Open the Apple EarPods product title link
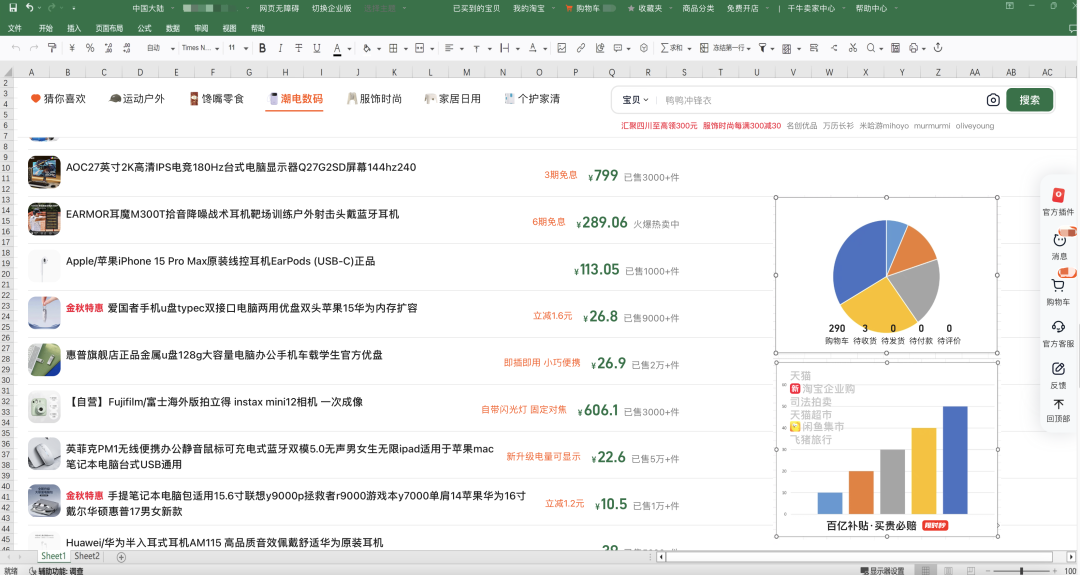Screen dimensions: 1080x575 point(220,261)
